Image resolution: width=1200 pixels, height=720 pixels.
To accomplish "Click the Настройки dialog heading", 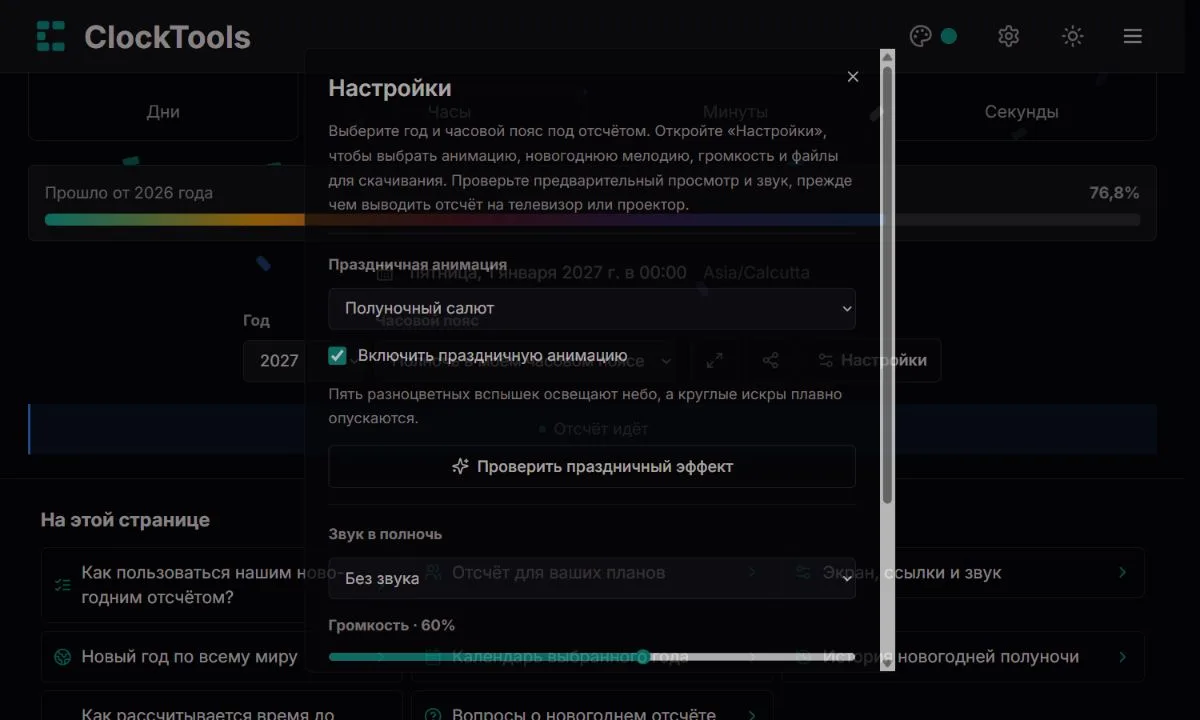I will [390, 88].
